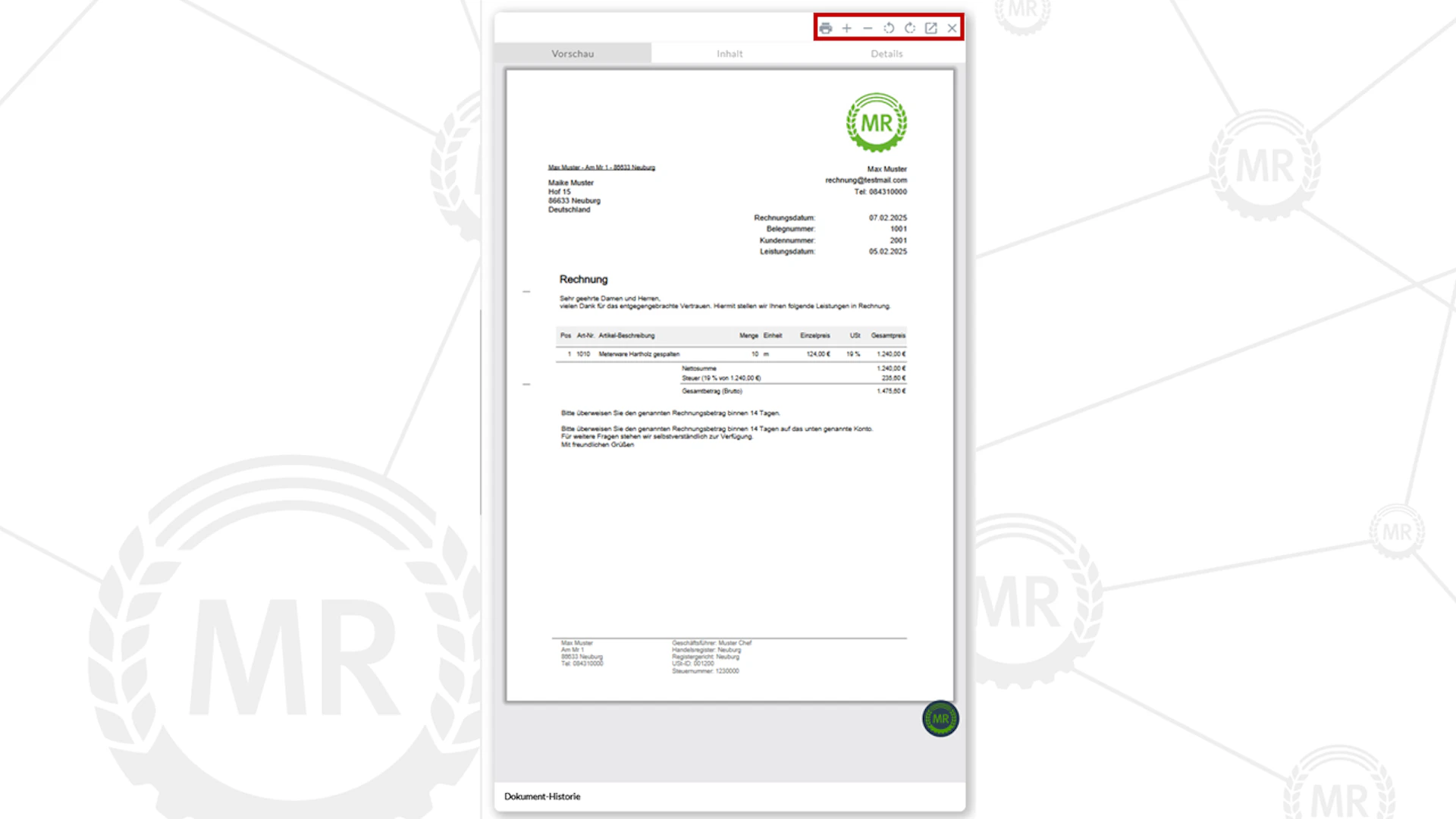1456x819 pixels.
Task: Click the green MR logo on the invoice
Action: click(877, 122)
